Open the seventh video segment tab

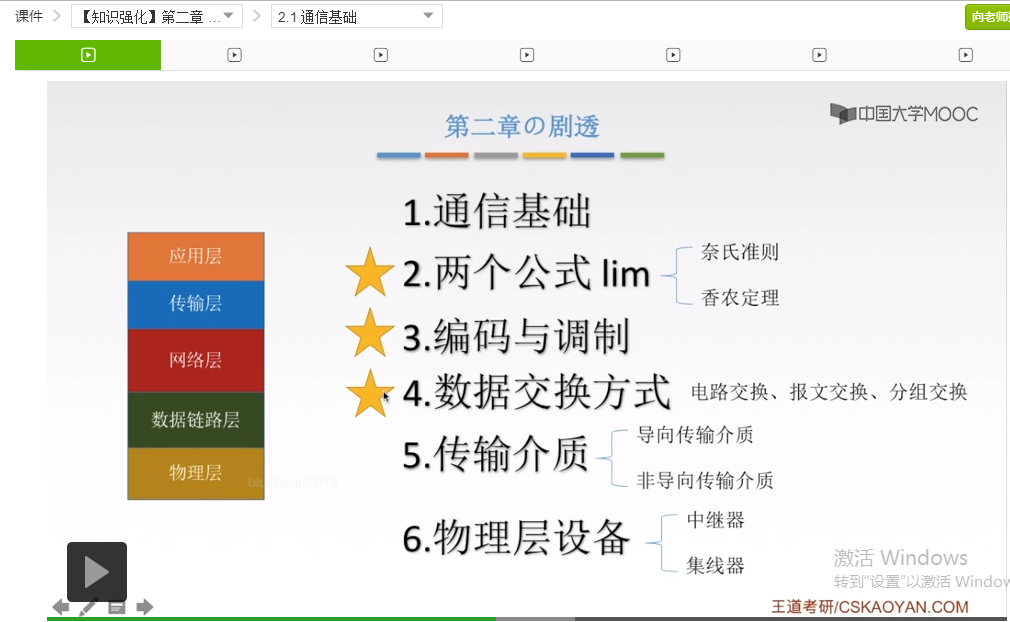point(966,55)
